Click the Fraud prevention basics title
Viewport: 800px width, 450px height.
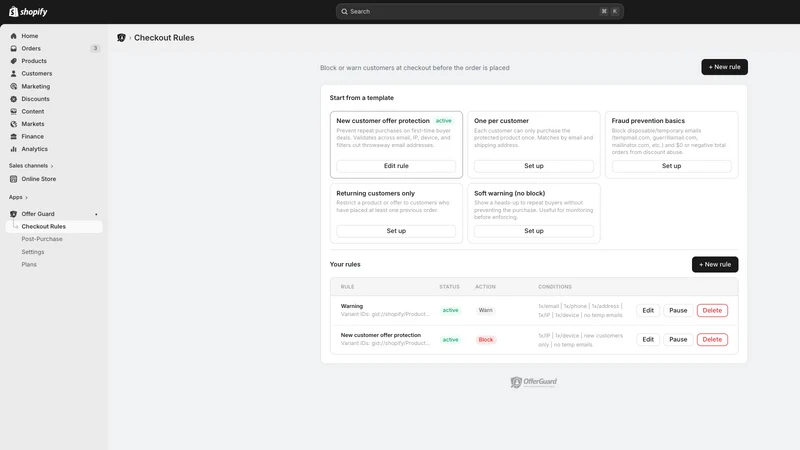point(648,121)
